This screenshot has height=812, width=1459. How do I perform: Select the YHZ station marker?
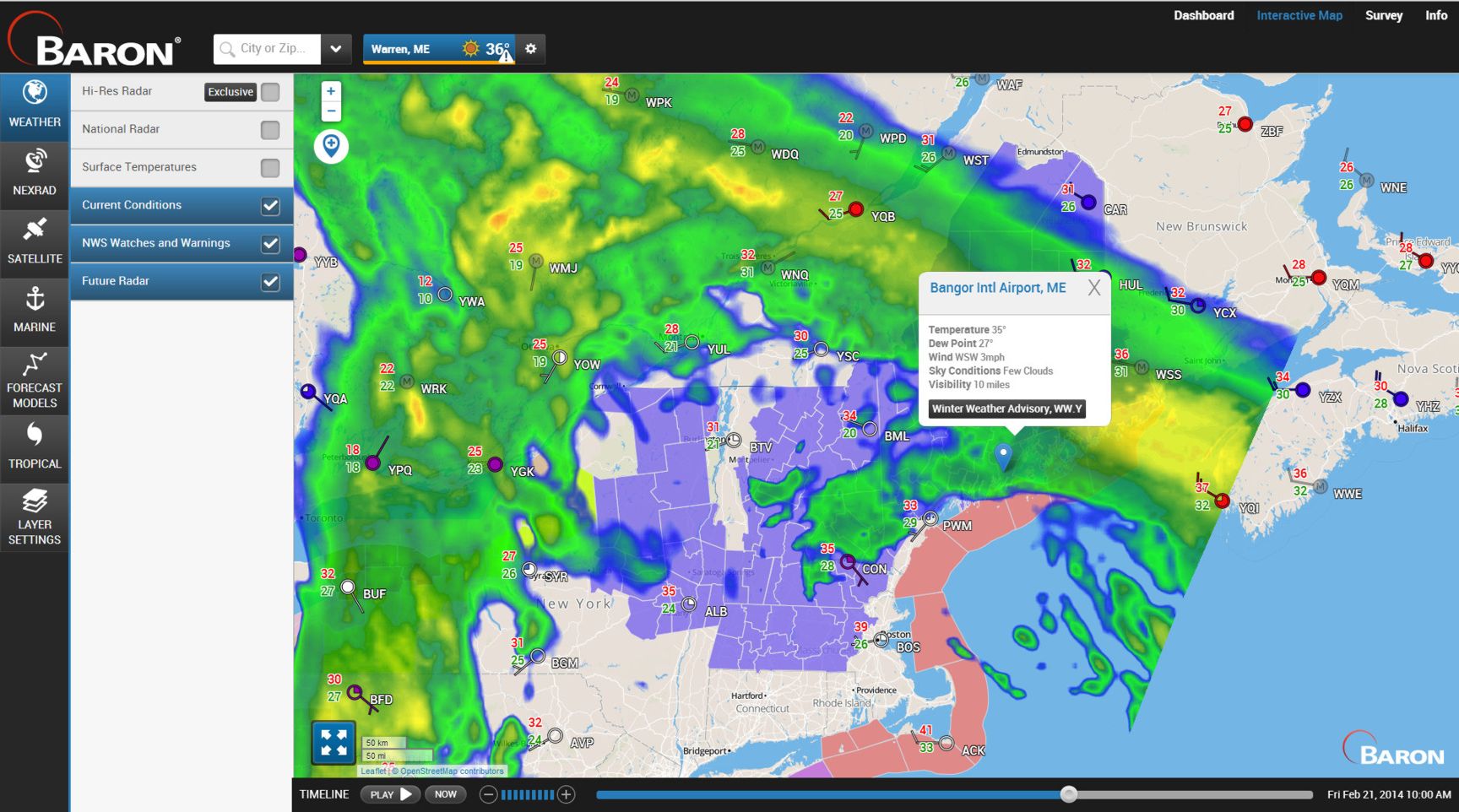[1401, 398]
